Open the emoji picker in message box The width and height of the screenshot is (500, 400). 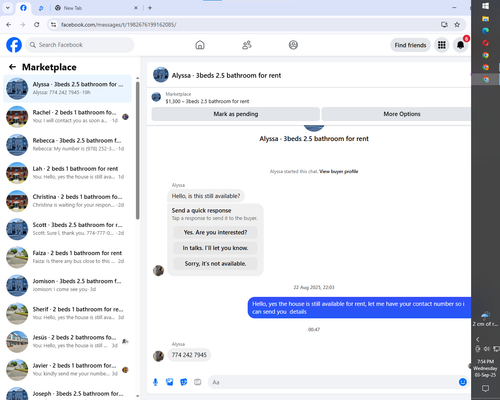[463, 382]
